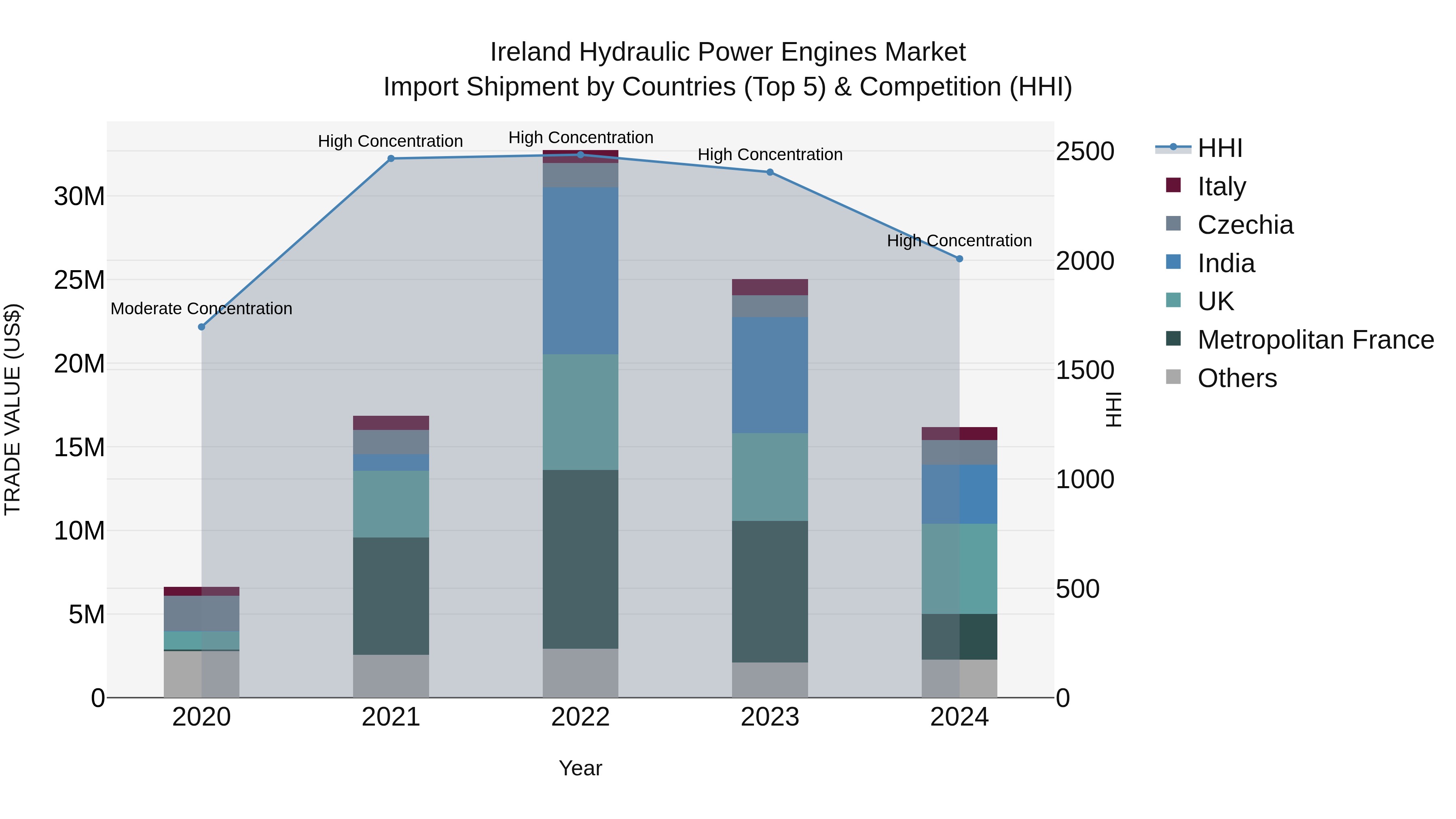This screenshot has width=1456, height=819.
Task: Click the 2023 Czechia bar segment
Action: click(x=770, y=306)
